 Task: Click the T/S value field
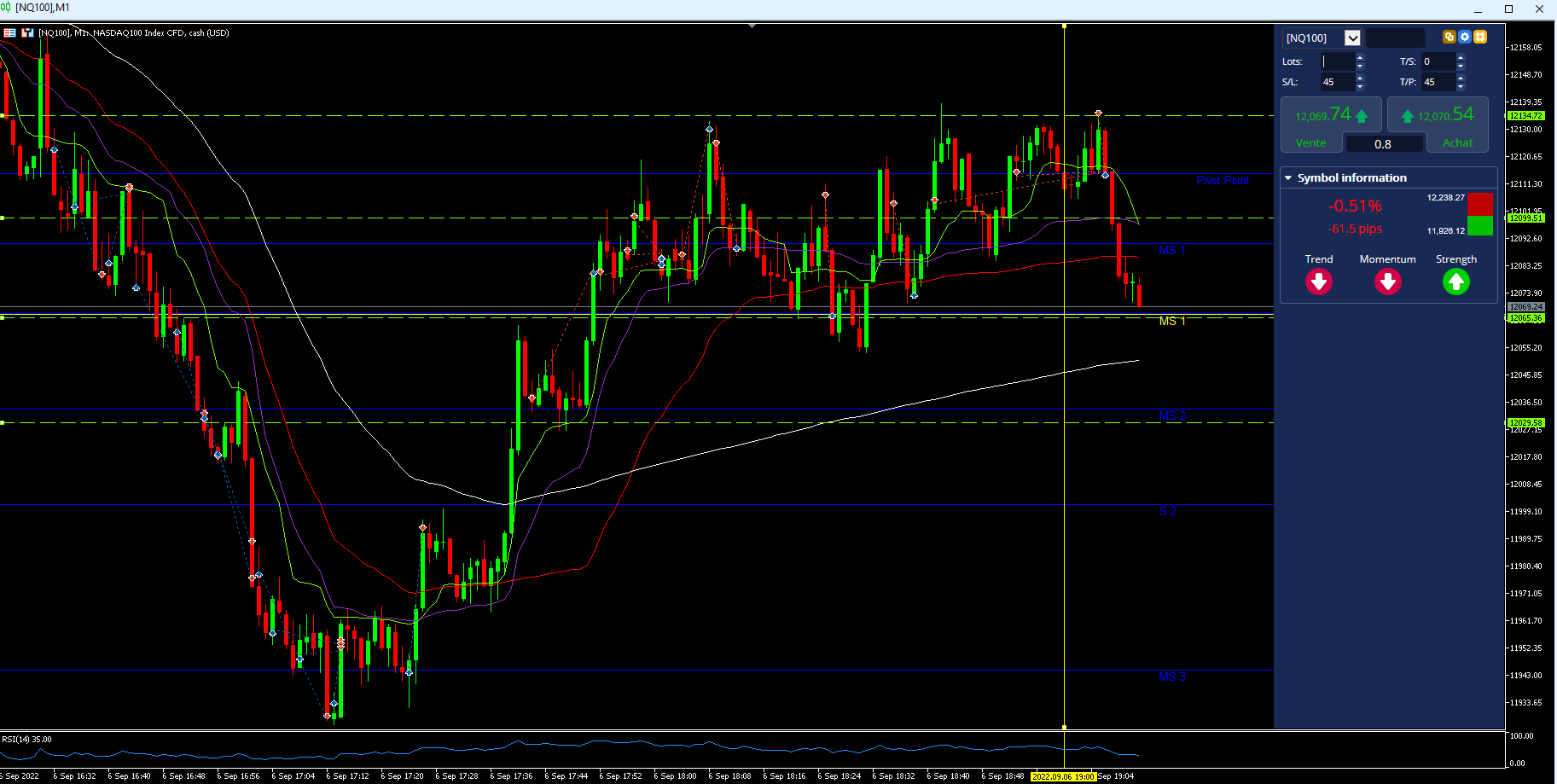[x=1438, y=61]
